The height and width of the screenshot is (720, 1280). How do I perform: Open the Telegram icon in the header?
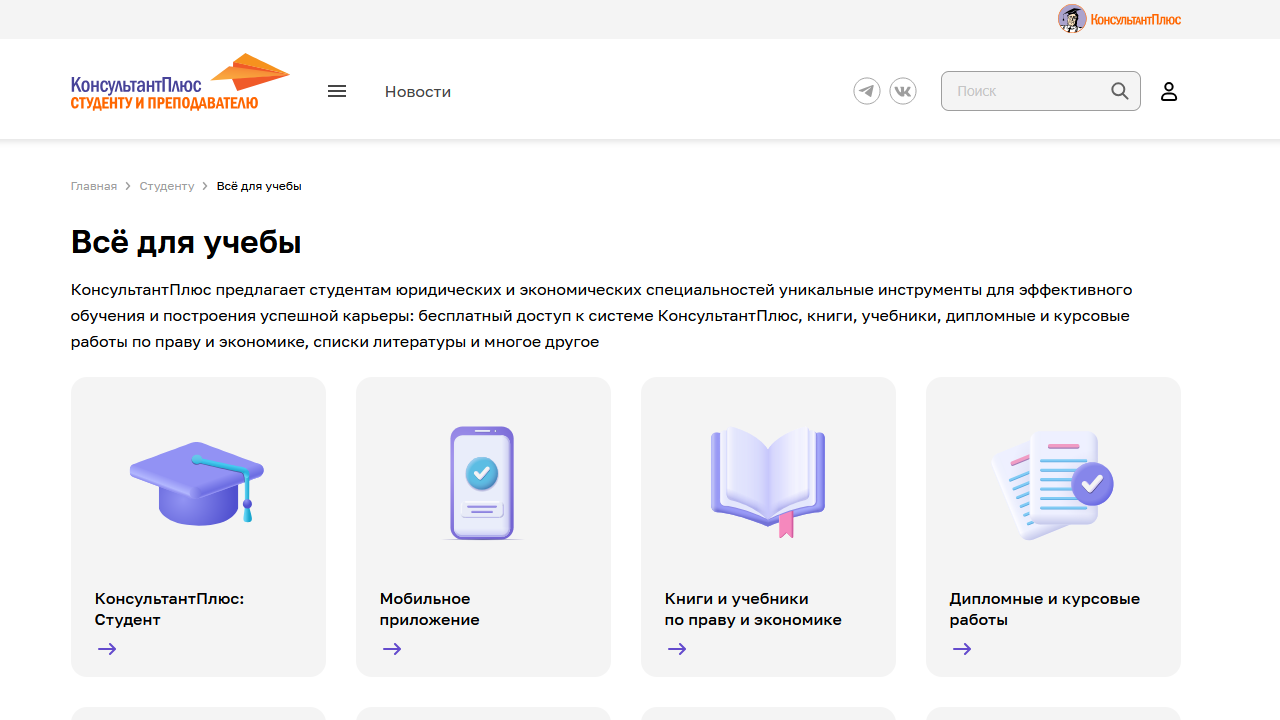click(x=866, y=91)
